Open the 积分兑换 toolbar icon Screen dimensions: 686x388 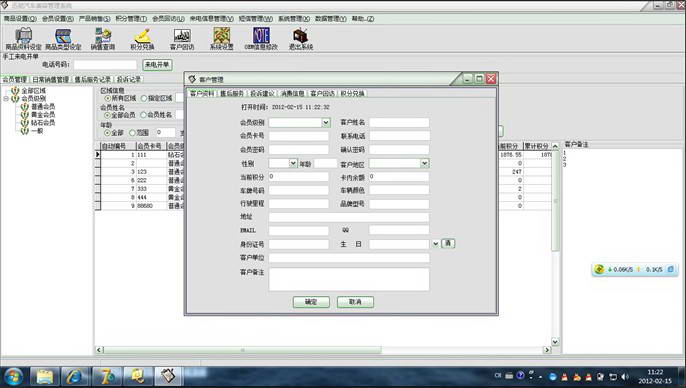(142, 38)
